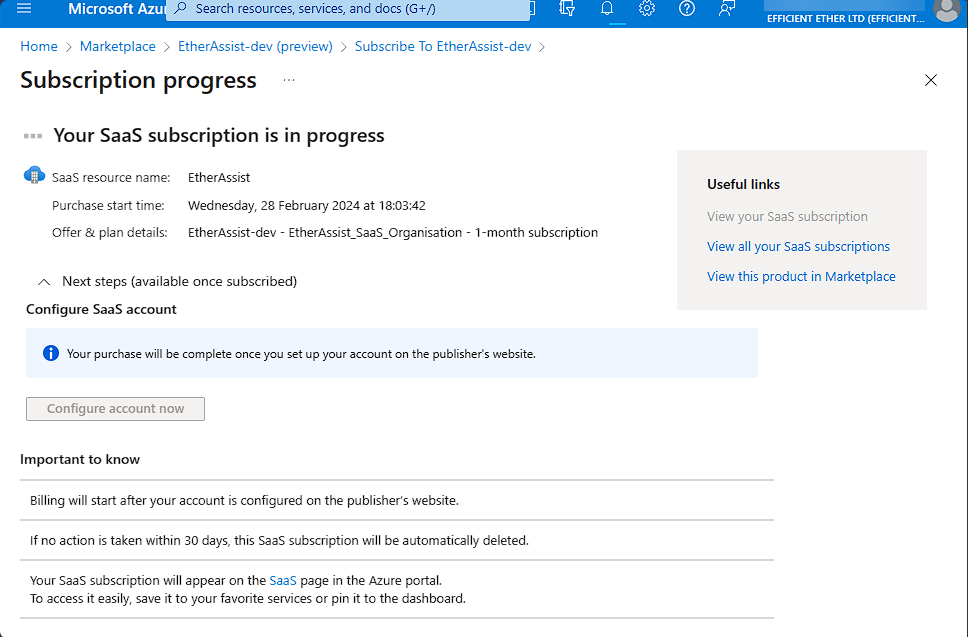Click the Useful links heading

(x=743, y=184)
